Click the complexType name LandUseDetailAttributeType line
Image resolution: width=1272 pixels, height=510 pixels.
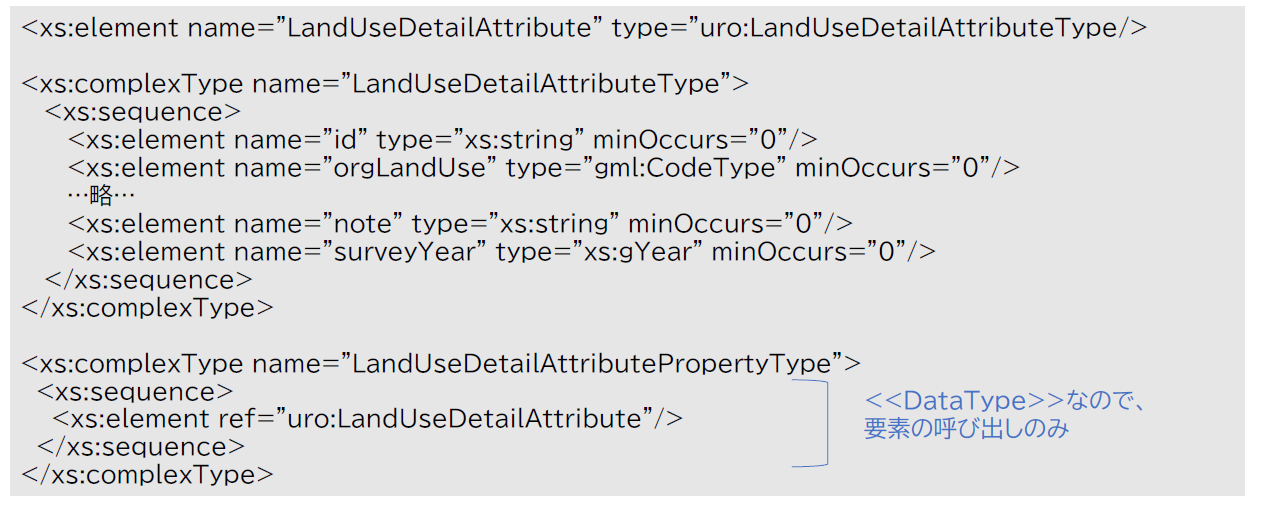click(x=385, y=84)
